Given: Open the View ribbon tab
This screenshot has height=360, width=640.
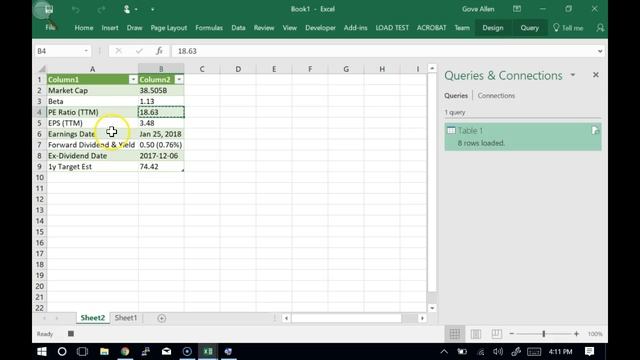Looking at the screenshot, I should (289, 28).
